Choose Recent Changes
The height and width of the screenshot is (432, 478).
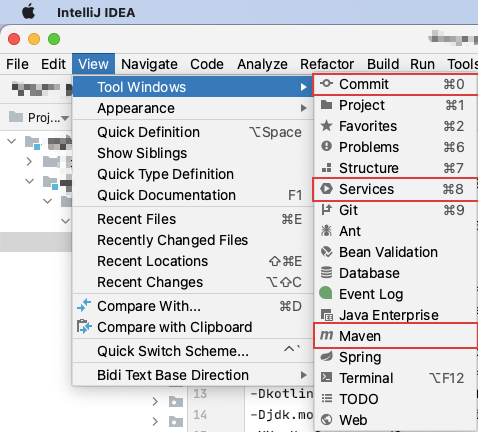(x=193, y=282)
